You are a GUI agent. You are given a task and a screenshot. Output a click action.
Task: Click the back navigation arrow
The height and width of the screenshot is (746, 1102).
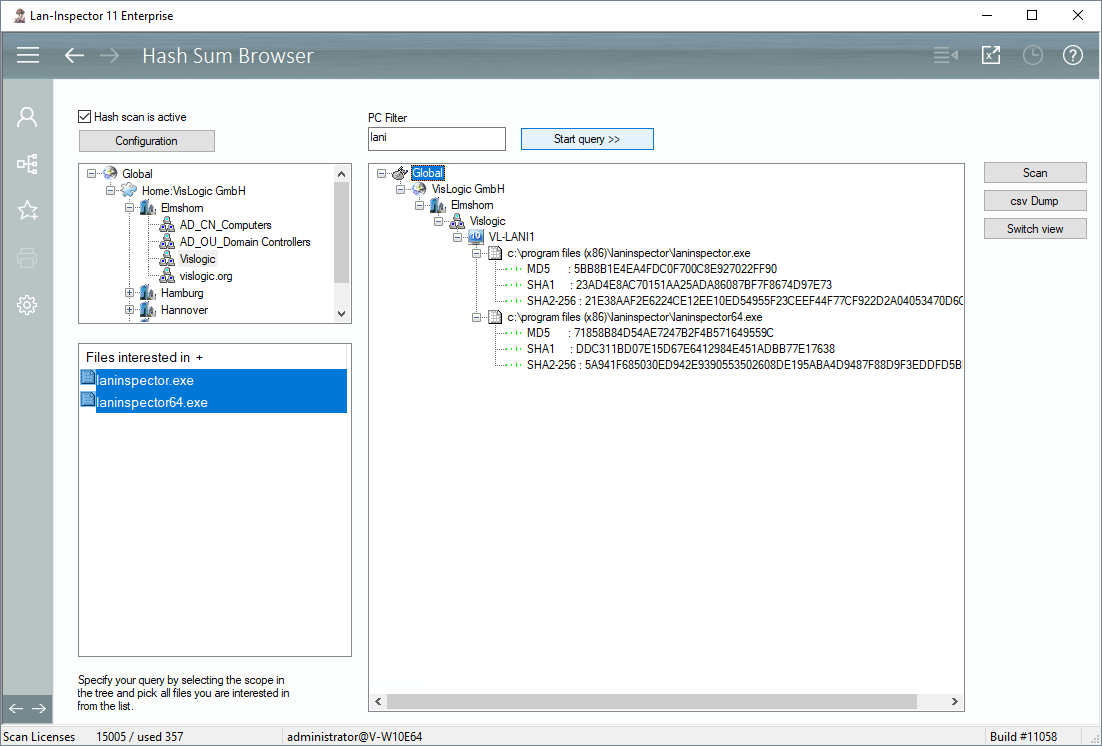[x=74, y=55]
